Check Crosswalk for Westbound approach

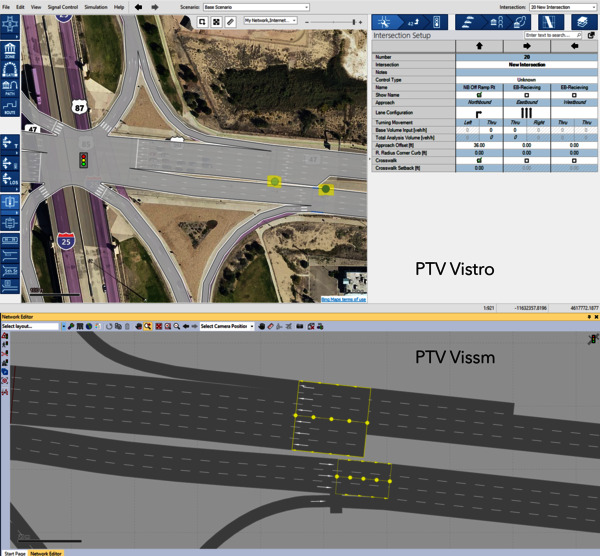click(x=574, y=160)
